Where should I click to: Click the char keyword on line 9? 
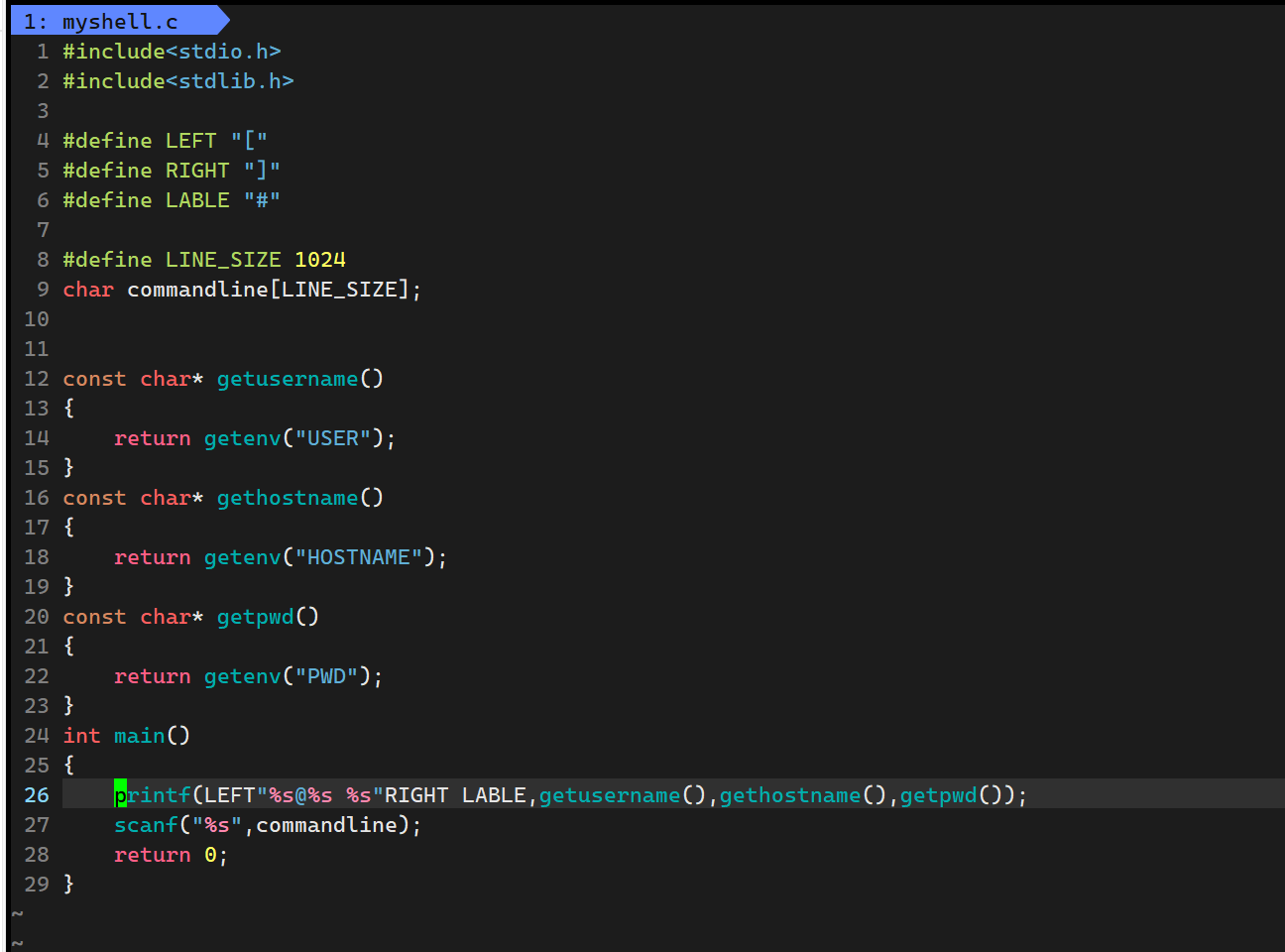(x=88, y=290)
